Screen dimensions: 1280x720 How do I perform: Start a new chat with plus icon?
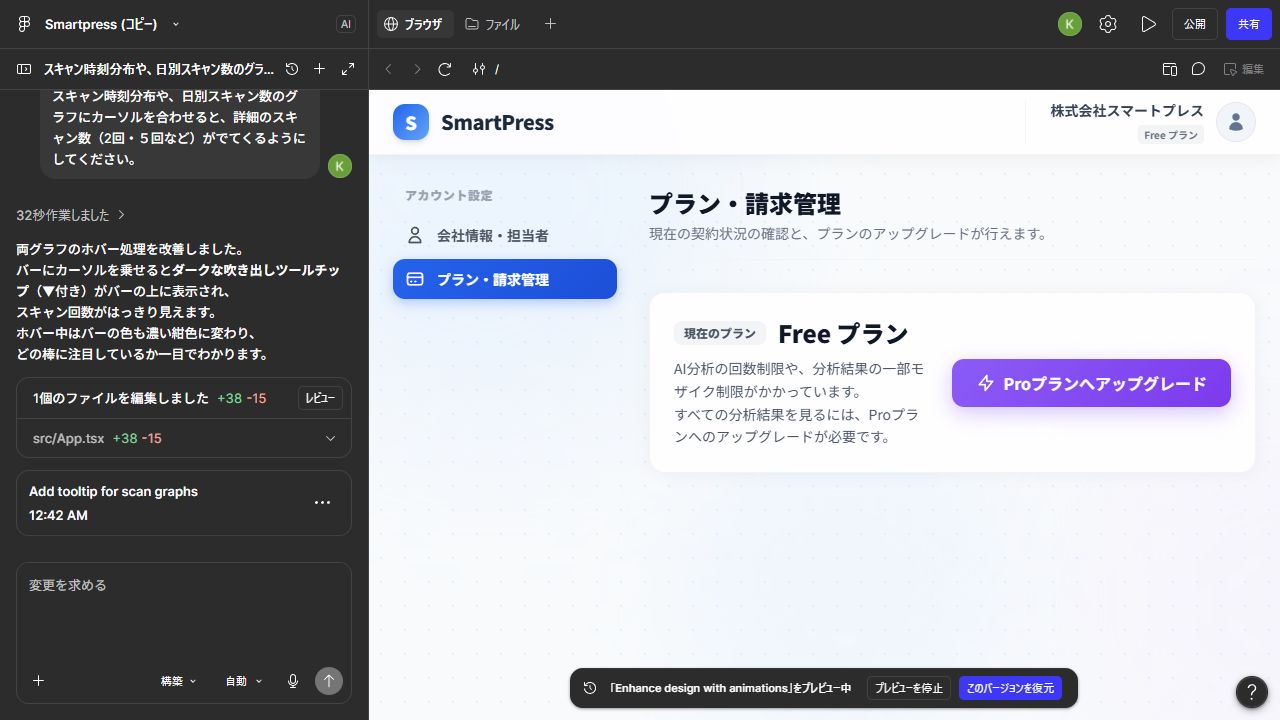pos(319,69)
